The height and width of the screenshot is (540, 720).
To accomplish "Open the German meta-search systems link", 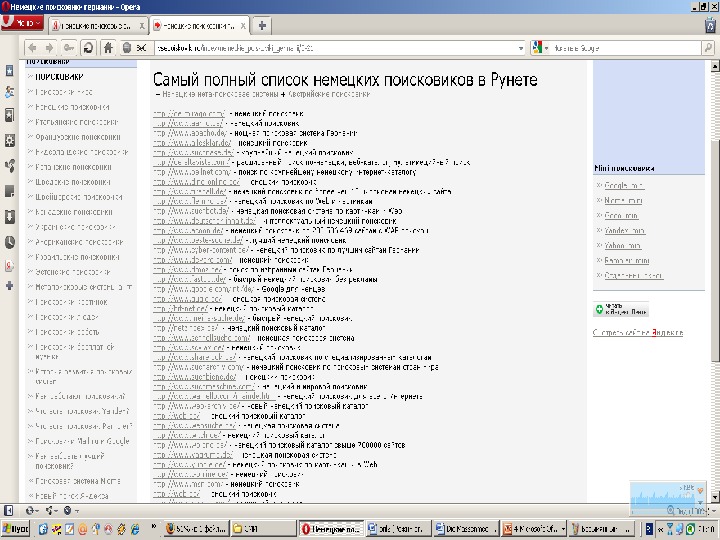I will 220,94.
